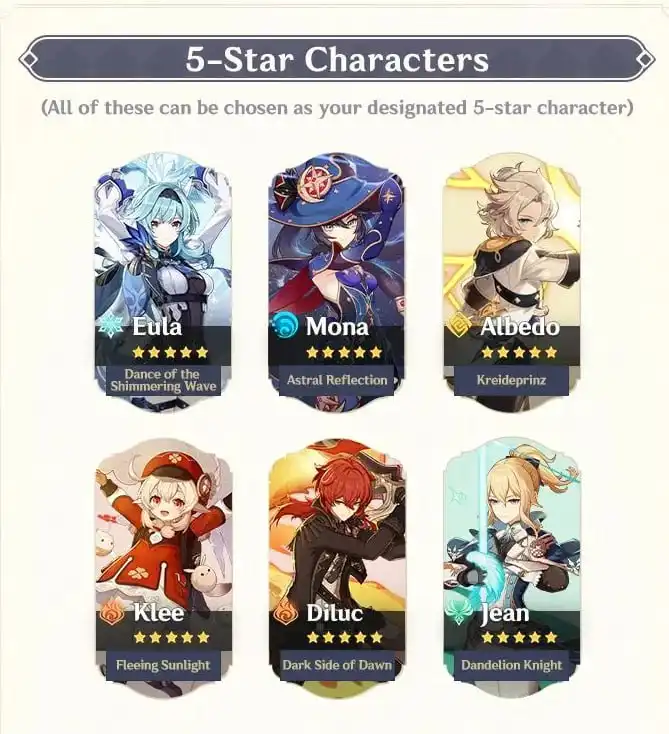Select Eula's character portrait card

tap(163, 282)
